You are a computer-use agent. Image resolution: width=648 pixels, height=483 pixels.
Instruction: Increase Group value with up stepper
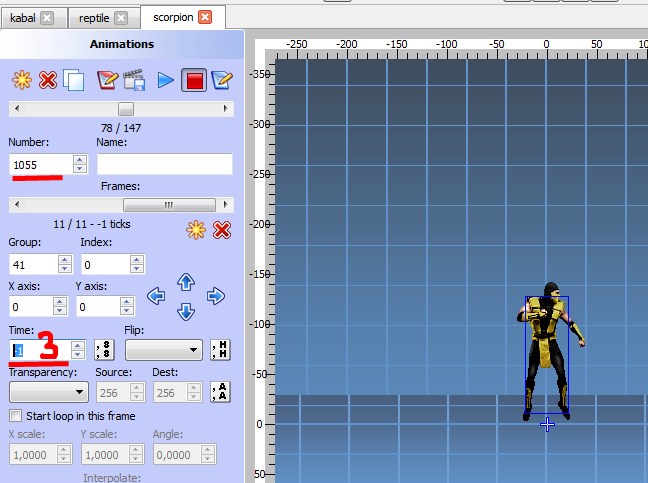tap(65, 259)
